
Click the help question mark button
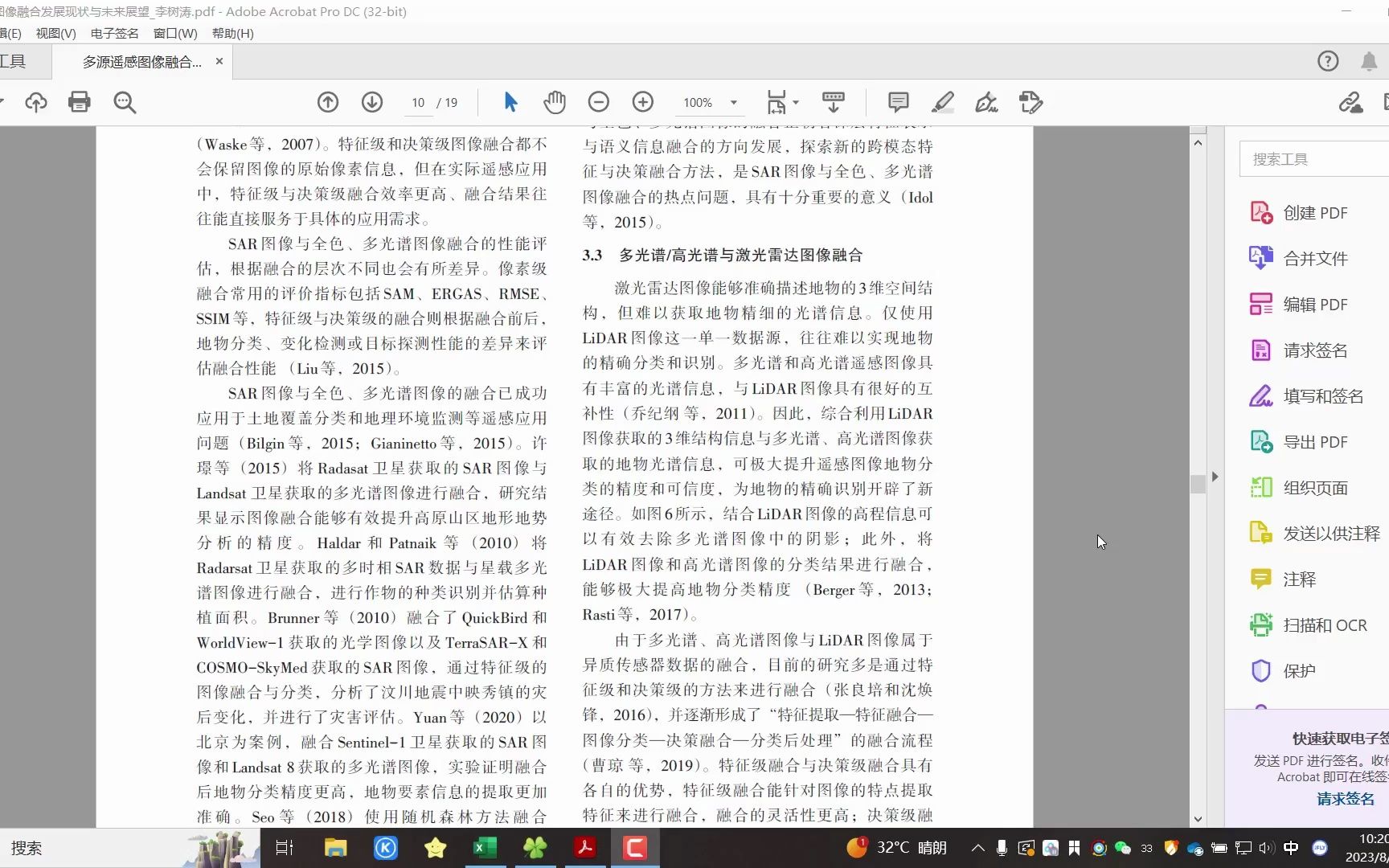(x=1327, y=61)
